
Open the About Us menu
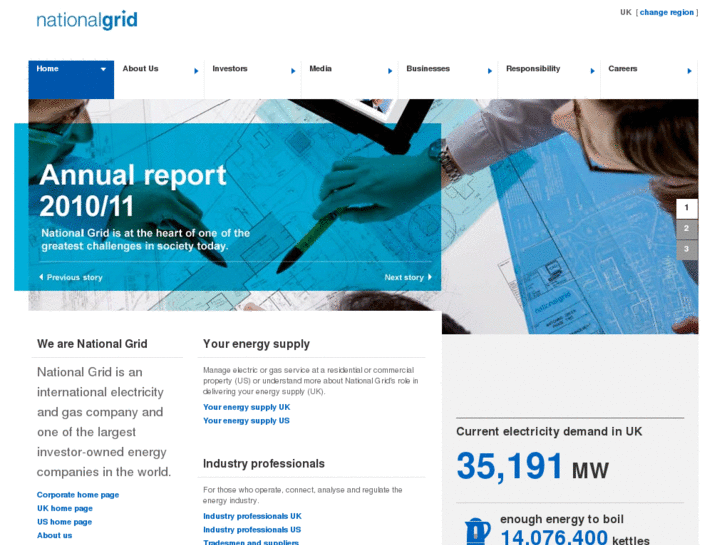[x=140, y=69]
